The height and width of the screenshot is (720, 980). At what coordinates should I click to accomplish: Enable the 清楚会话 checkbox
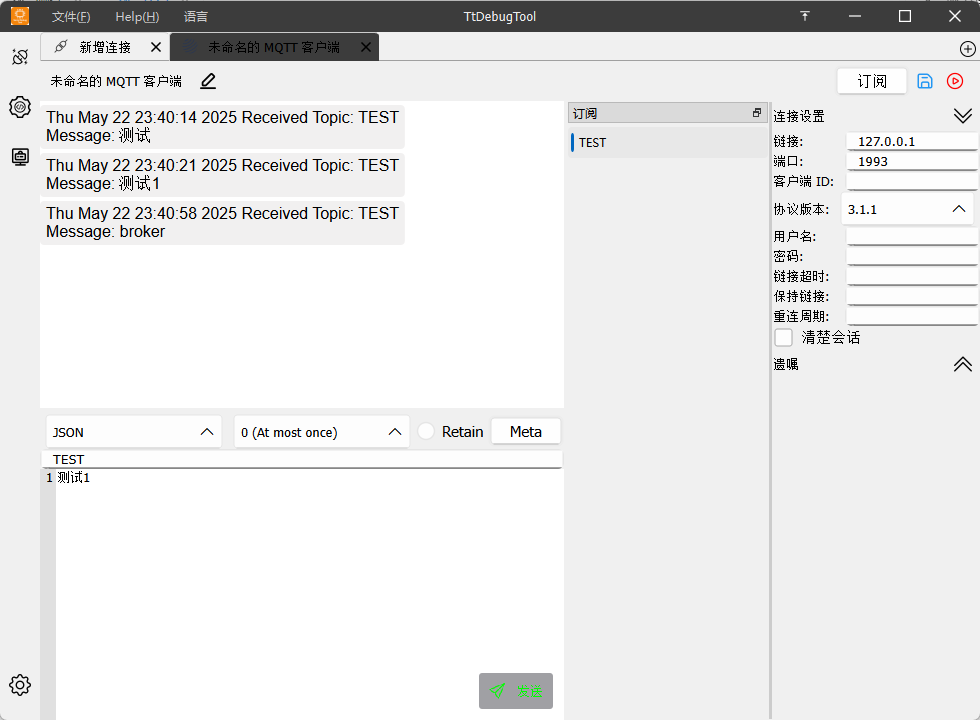point(784,338)
